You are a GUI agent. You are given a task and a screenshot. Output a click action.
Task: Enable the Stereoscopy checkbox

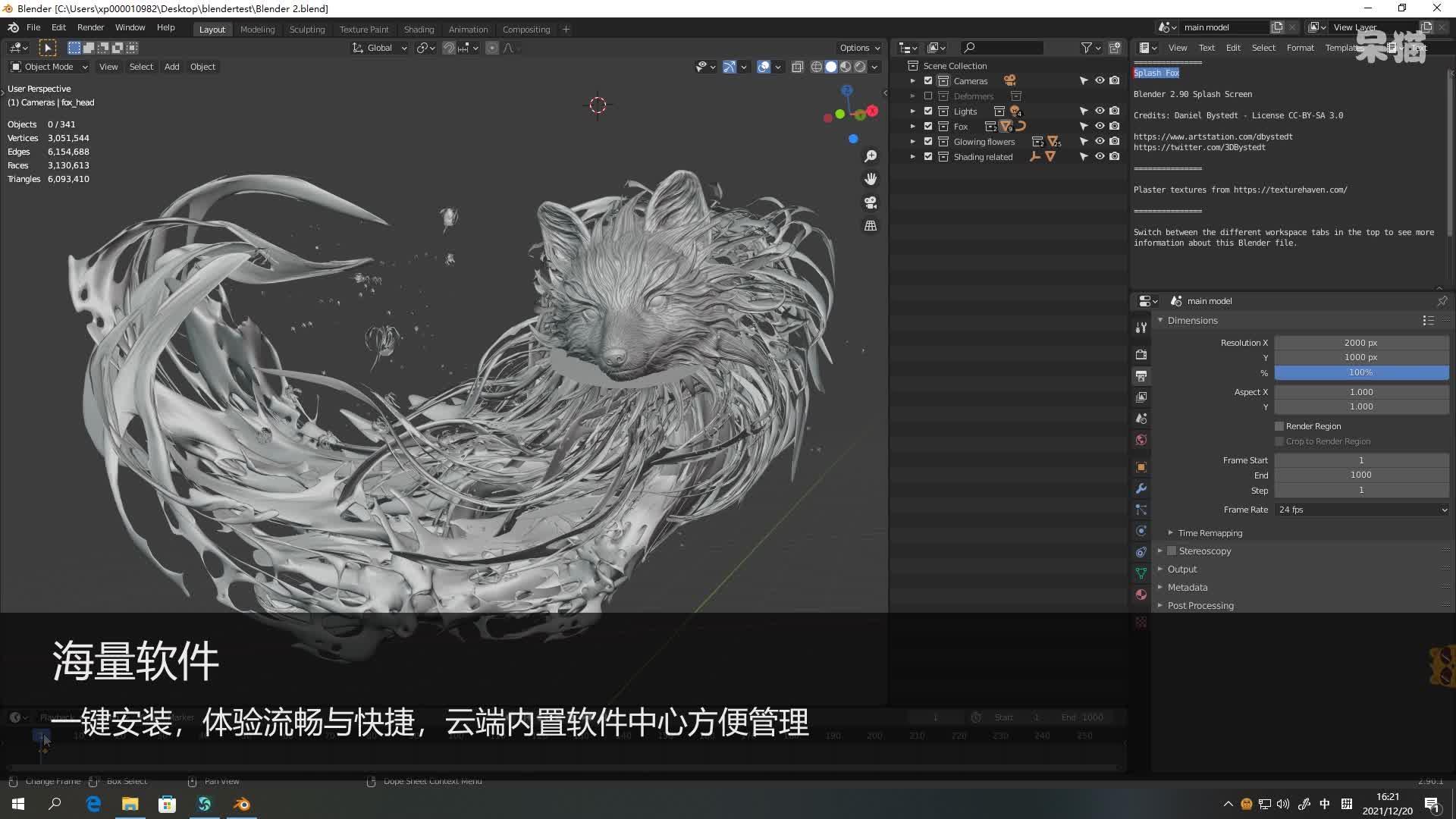[1172, 551]
